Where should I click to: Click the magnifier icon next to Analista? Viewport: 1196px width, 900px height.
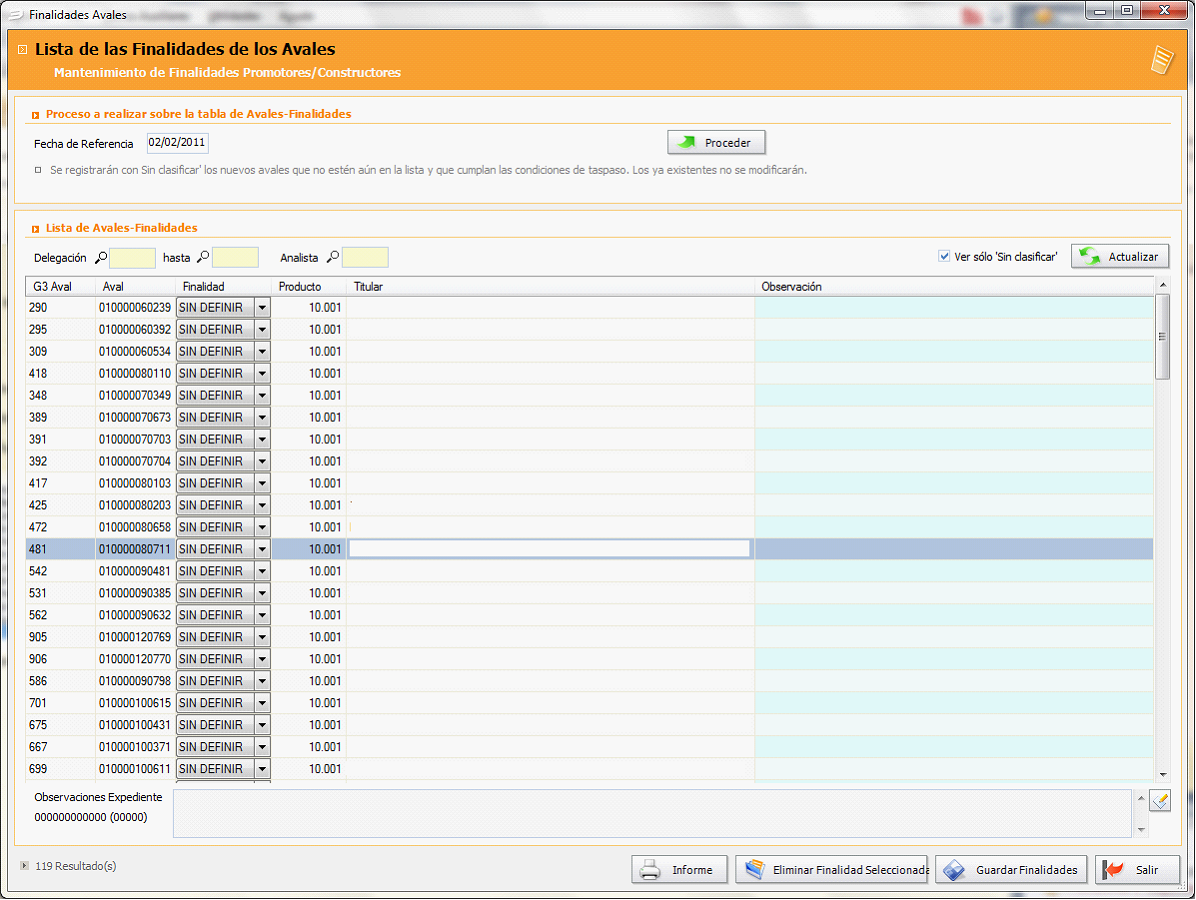[x=333, y=258]
